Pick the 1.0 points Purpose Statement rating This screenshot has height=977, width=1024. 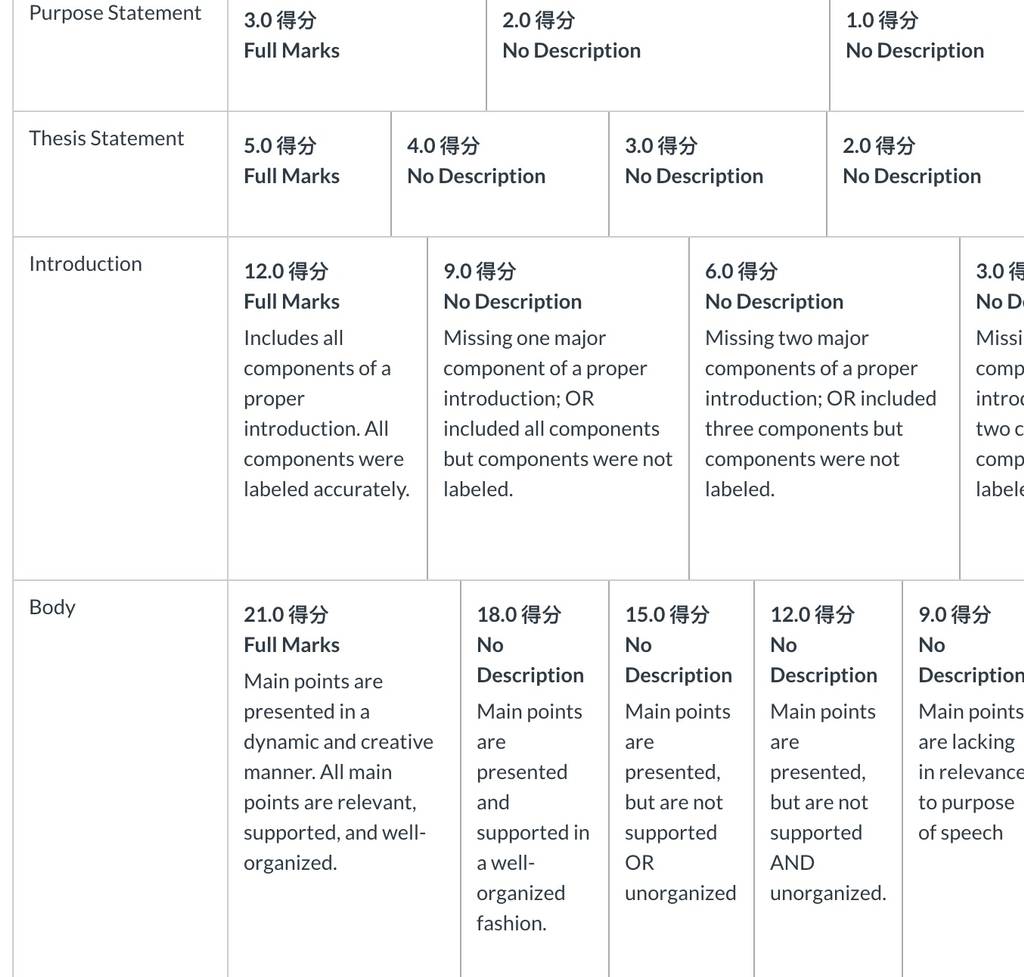(927, 56)
